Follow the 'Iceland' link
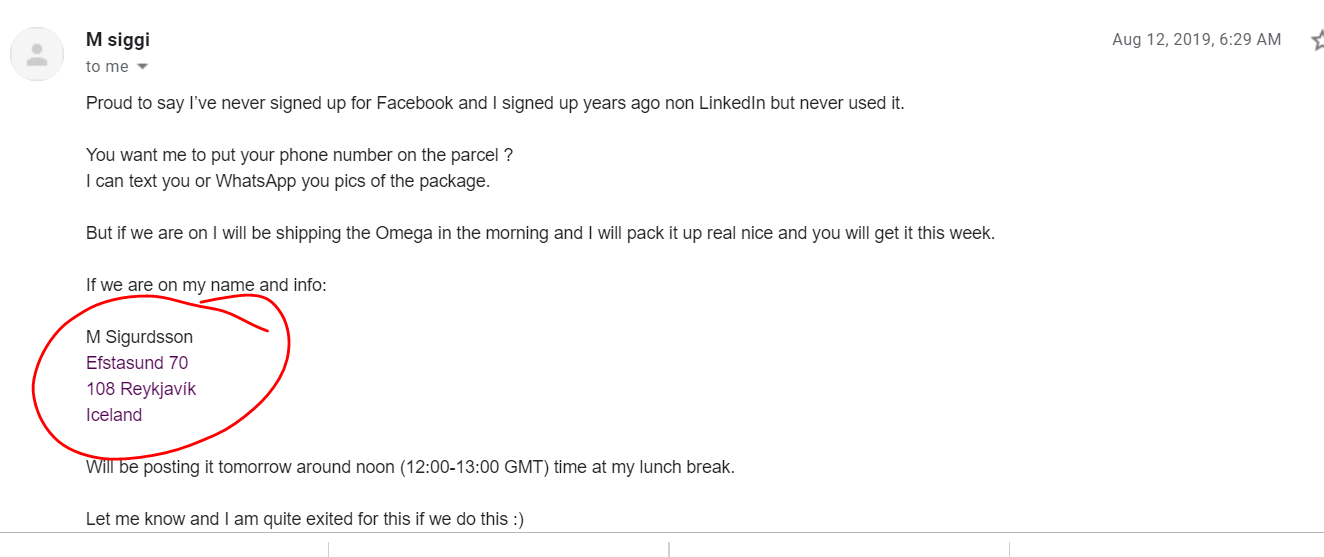This screenshot has width=1324, height=557. tap(114, 415)
